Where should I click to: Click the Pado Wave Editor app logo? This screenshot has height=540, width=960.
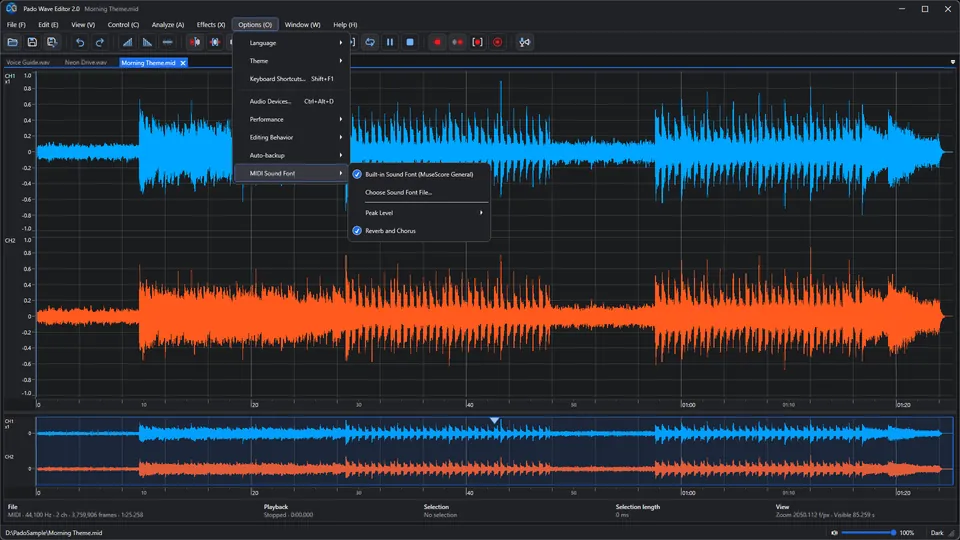[11, 9]
